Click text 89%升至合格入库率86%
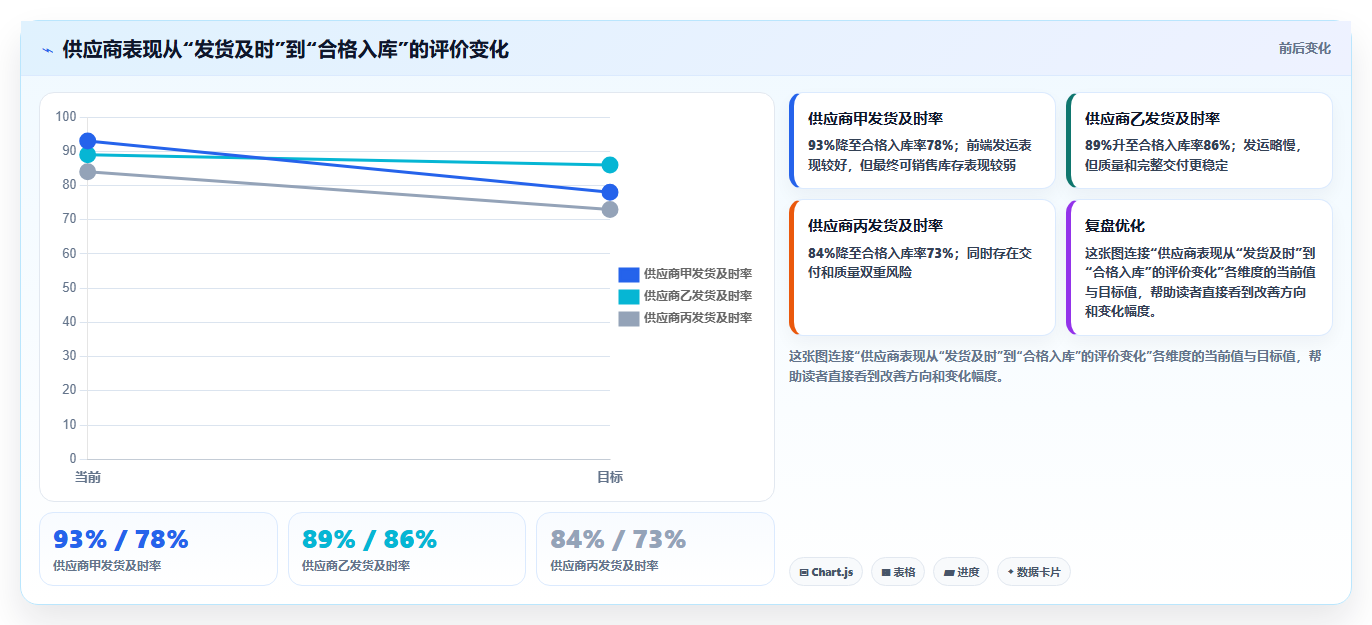Viewport: 1372px width, 625px height. 1157,145
